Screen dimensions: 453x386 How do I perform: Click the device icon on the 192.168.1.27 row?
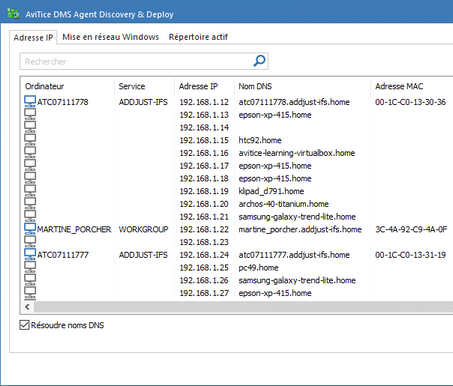click(30, 292)
